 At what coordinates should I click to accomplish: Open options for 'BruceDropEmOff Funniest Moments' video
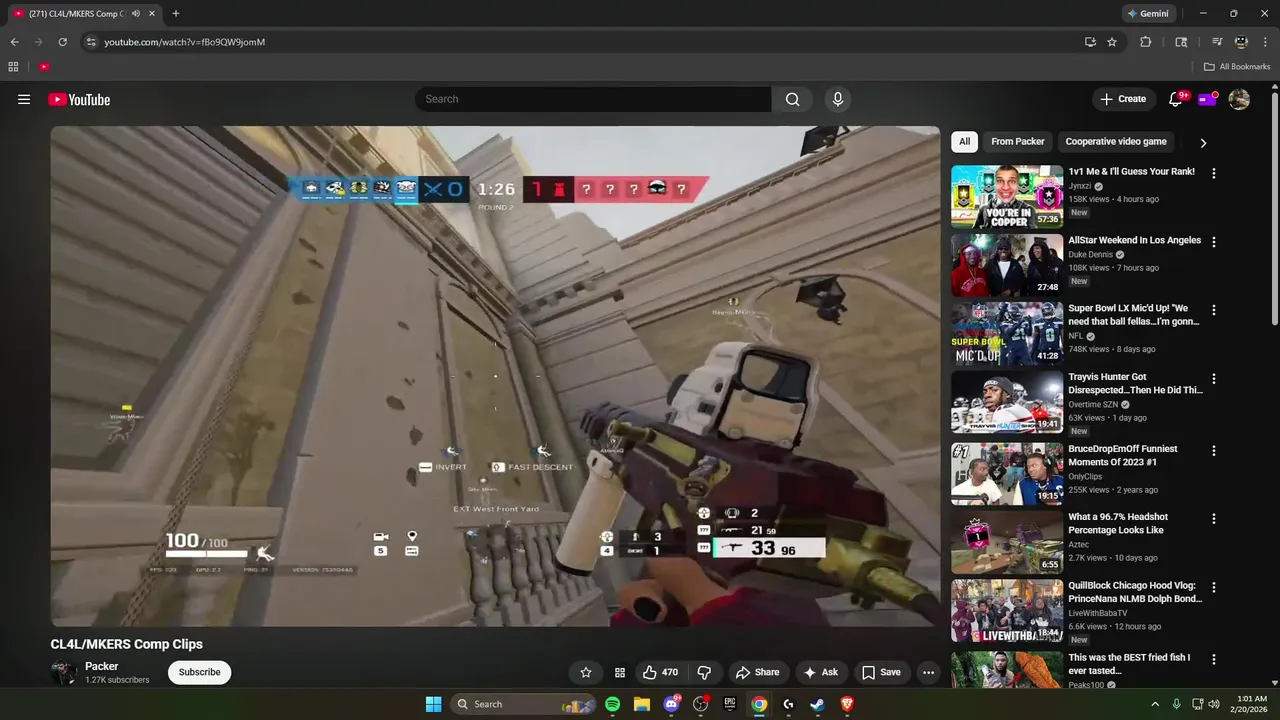pyautogui.click(x=1214, y=451)
